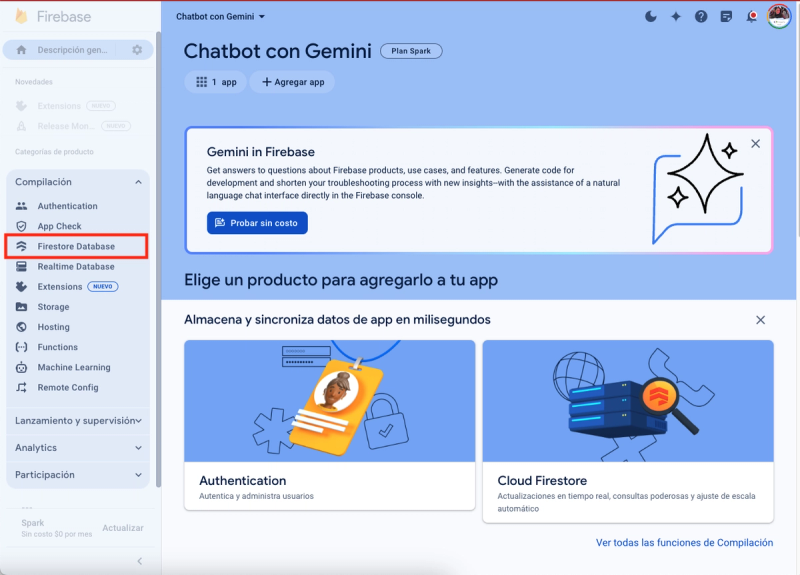Click the Firestore Database icon

pos(21,246)
